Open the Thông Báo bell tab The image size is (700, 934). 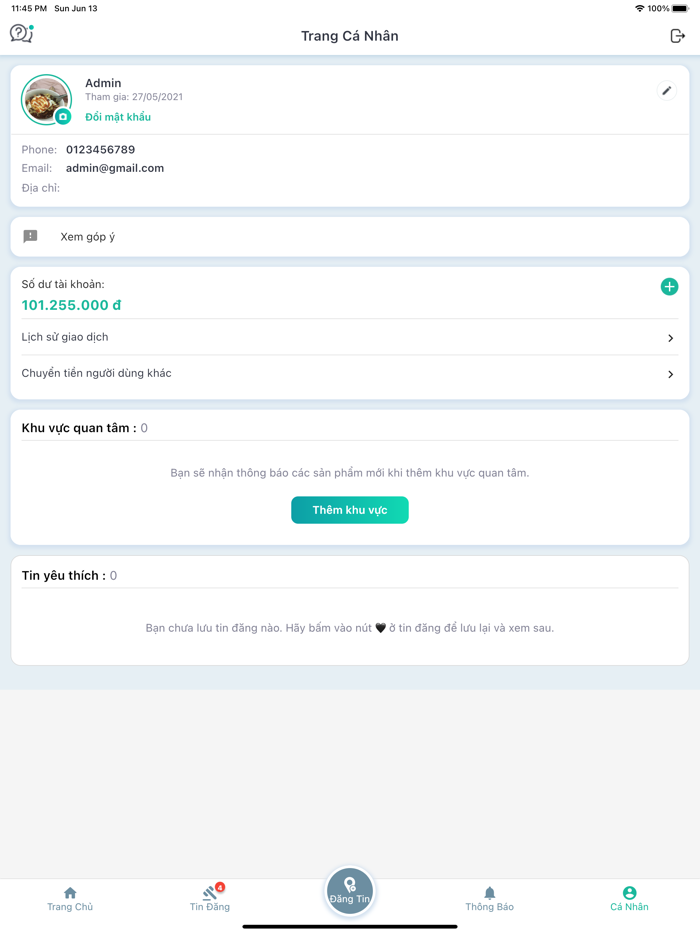click(x=489, y=898)
